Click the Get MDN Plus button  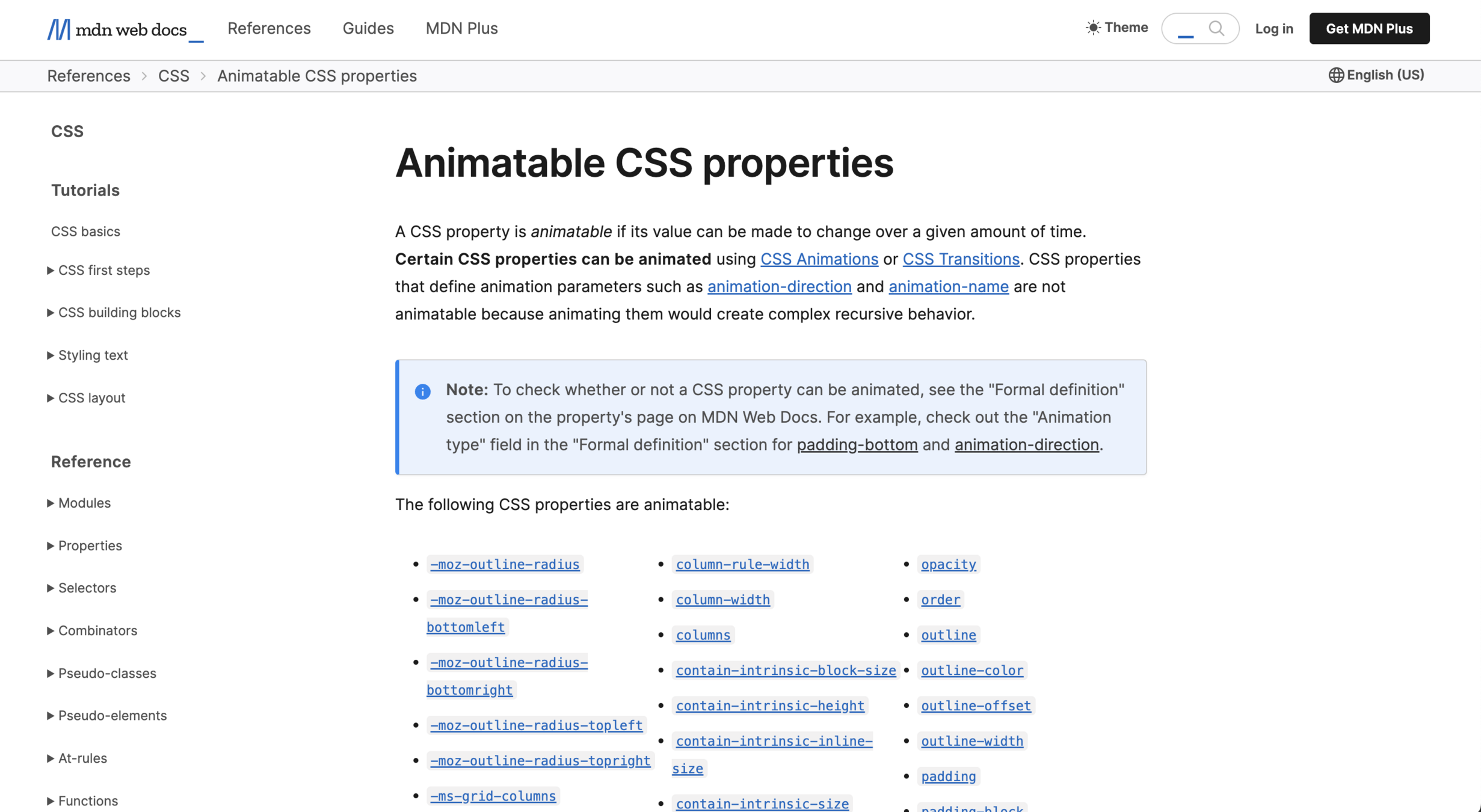tap(1369, 28)
